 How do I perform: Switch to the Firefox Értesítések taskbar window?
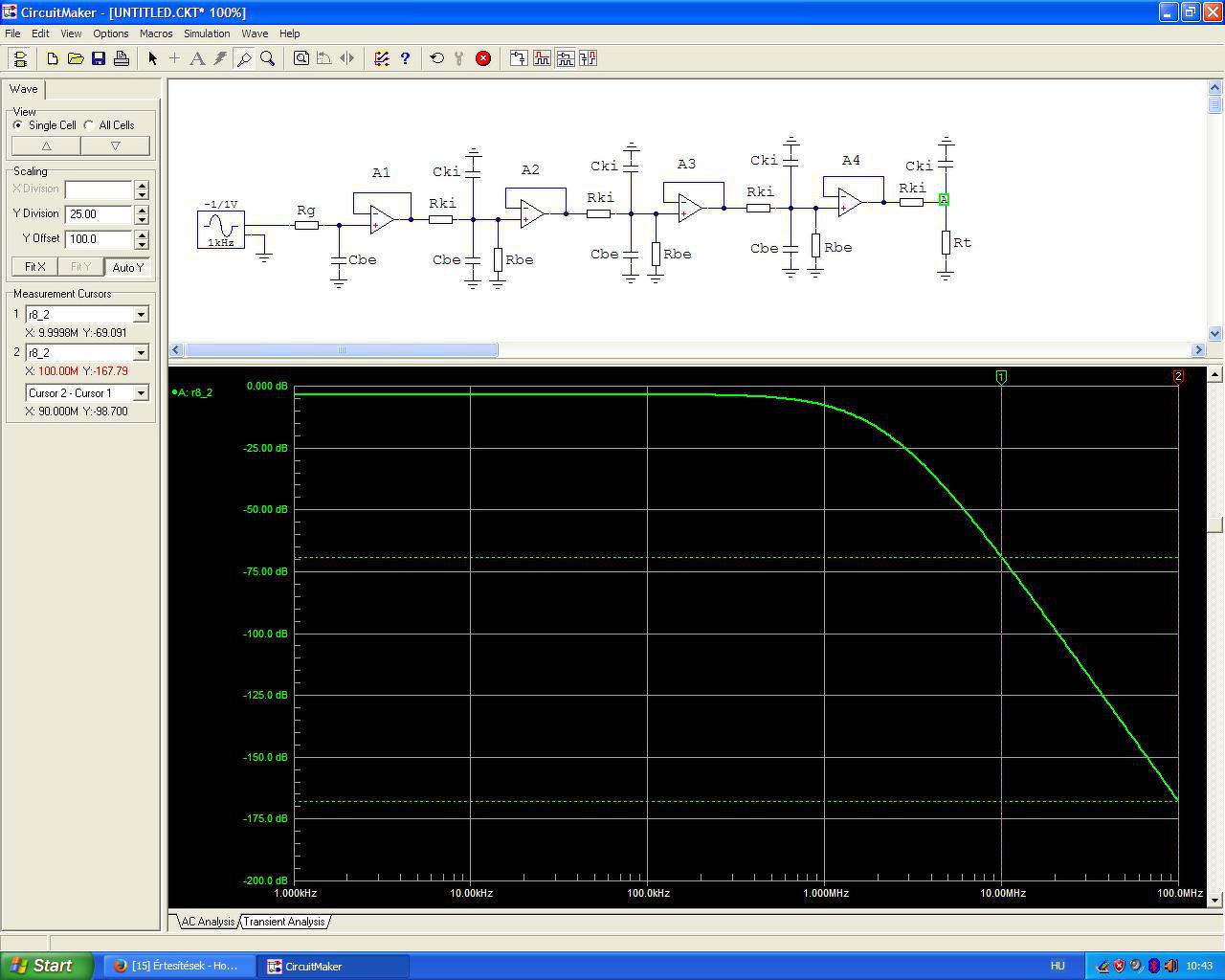coord(177,966)
